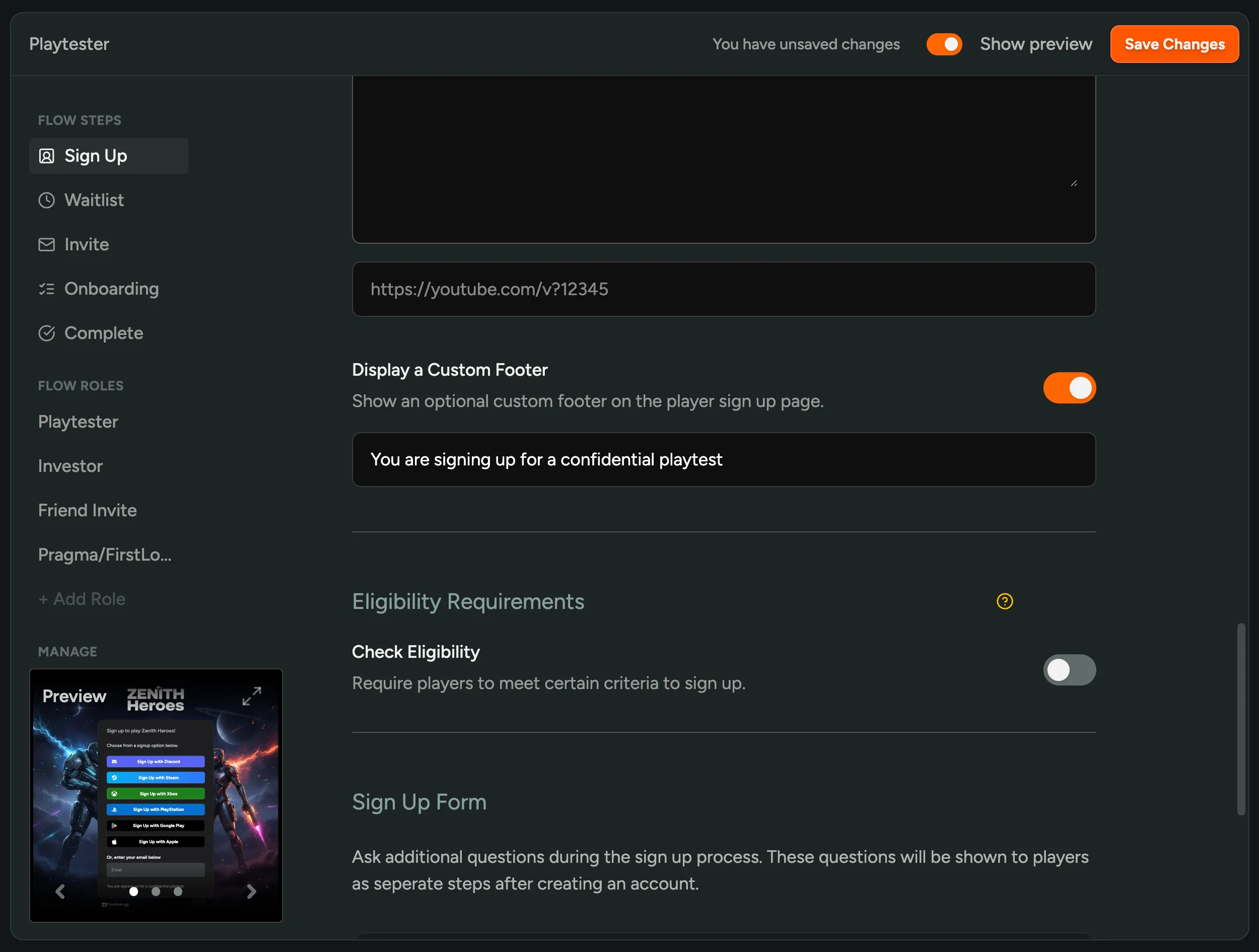Viewport: 1259px width, 952px height.
Task: Advance the preview carousel with the right chevron
Action: [x=252, y=892]
